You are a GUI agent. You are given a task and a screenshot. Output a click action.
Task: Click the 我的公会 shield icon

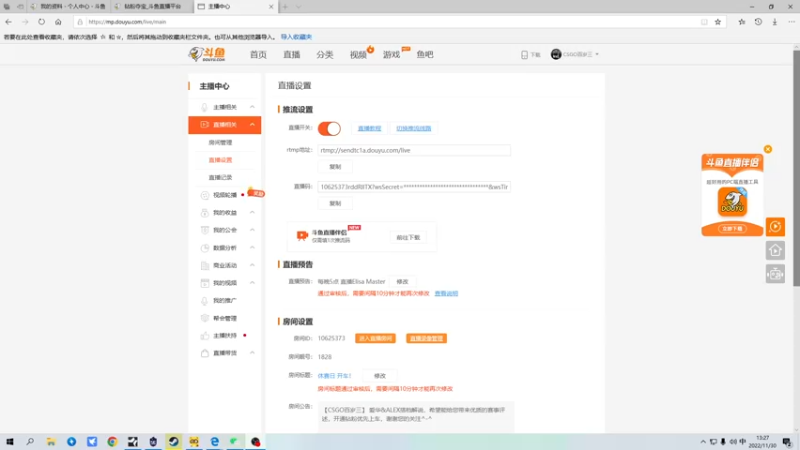(205, 230)
